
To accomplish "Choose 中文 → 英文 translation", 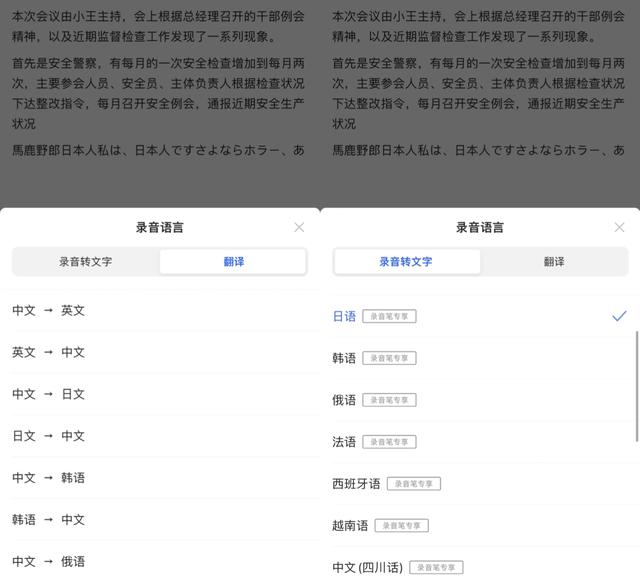I will pos(160,311).
